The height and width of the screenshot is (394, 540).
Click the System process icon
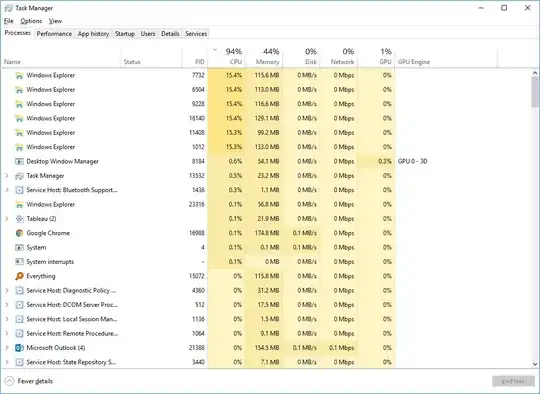pos(19,248)
